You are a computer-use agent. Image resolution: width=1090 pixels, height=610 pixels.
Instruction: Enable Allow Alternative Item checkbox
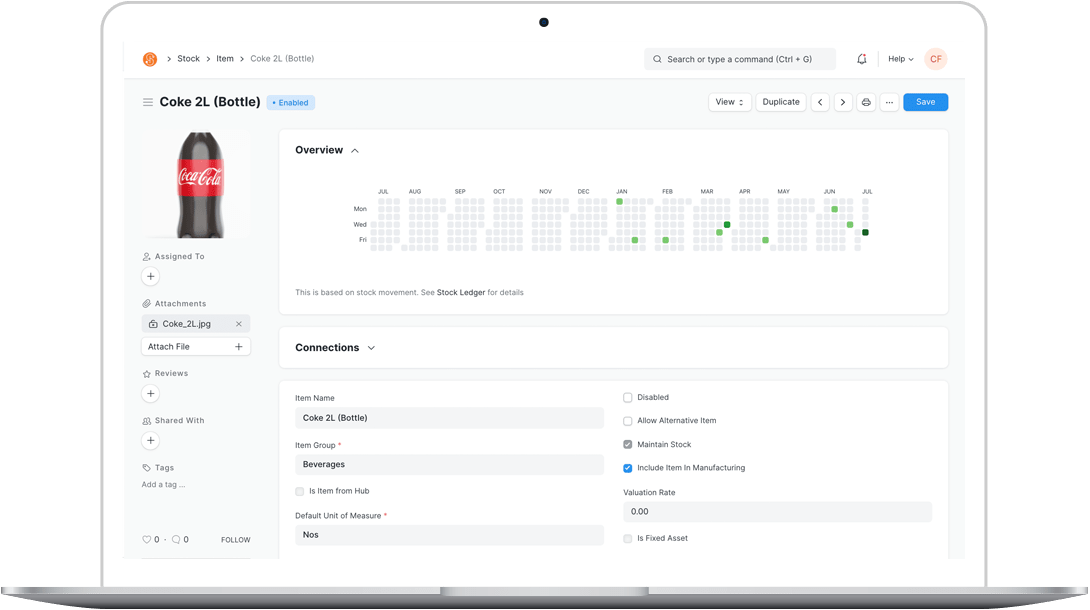[x=628, y=421]
